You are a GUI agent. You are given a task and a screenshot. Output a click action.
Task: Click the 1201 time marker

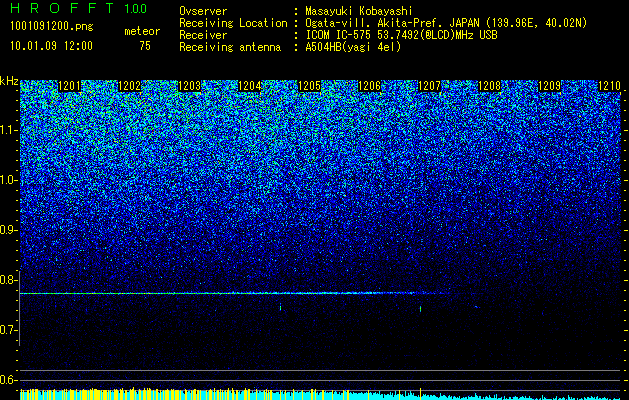[x=70, y=86]
